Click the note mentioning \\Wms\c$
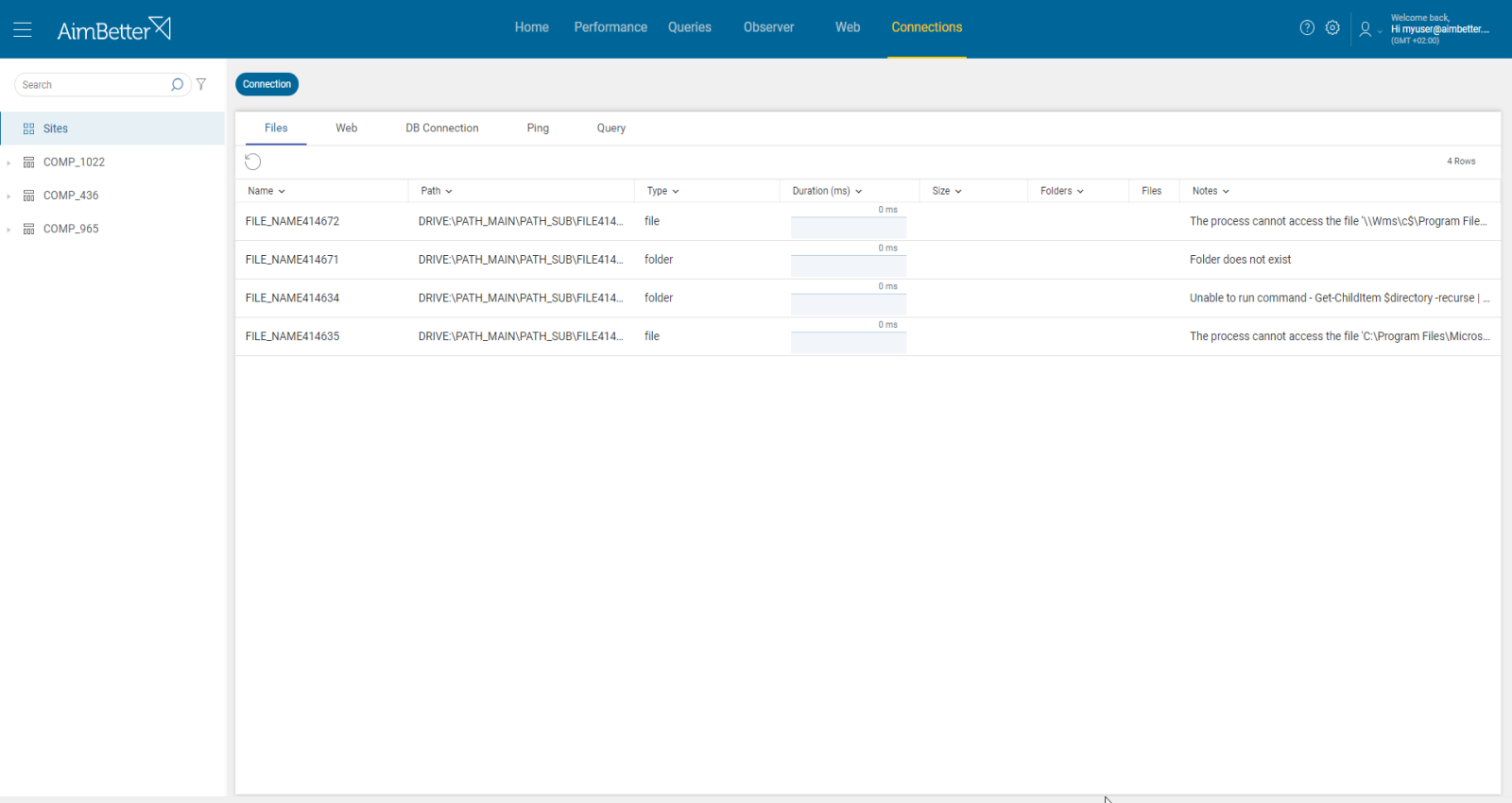The image size is (1512, 803). click(x=1338, y=221)
